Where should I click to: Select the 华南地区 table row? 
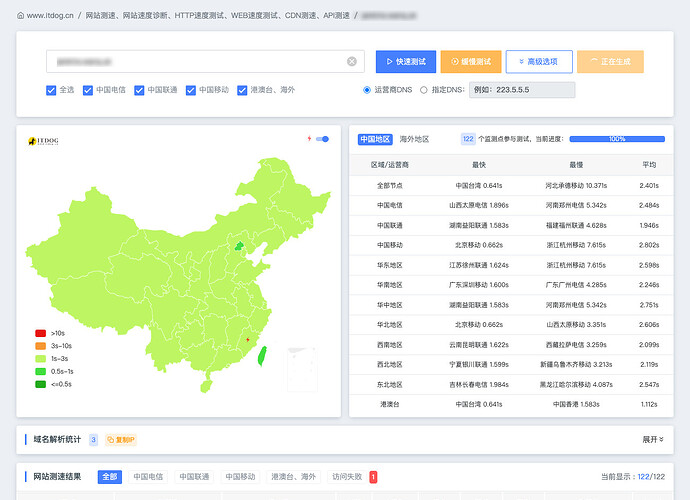pyautogui.click(x=511, y=285)
